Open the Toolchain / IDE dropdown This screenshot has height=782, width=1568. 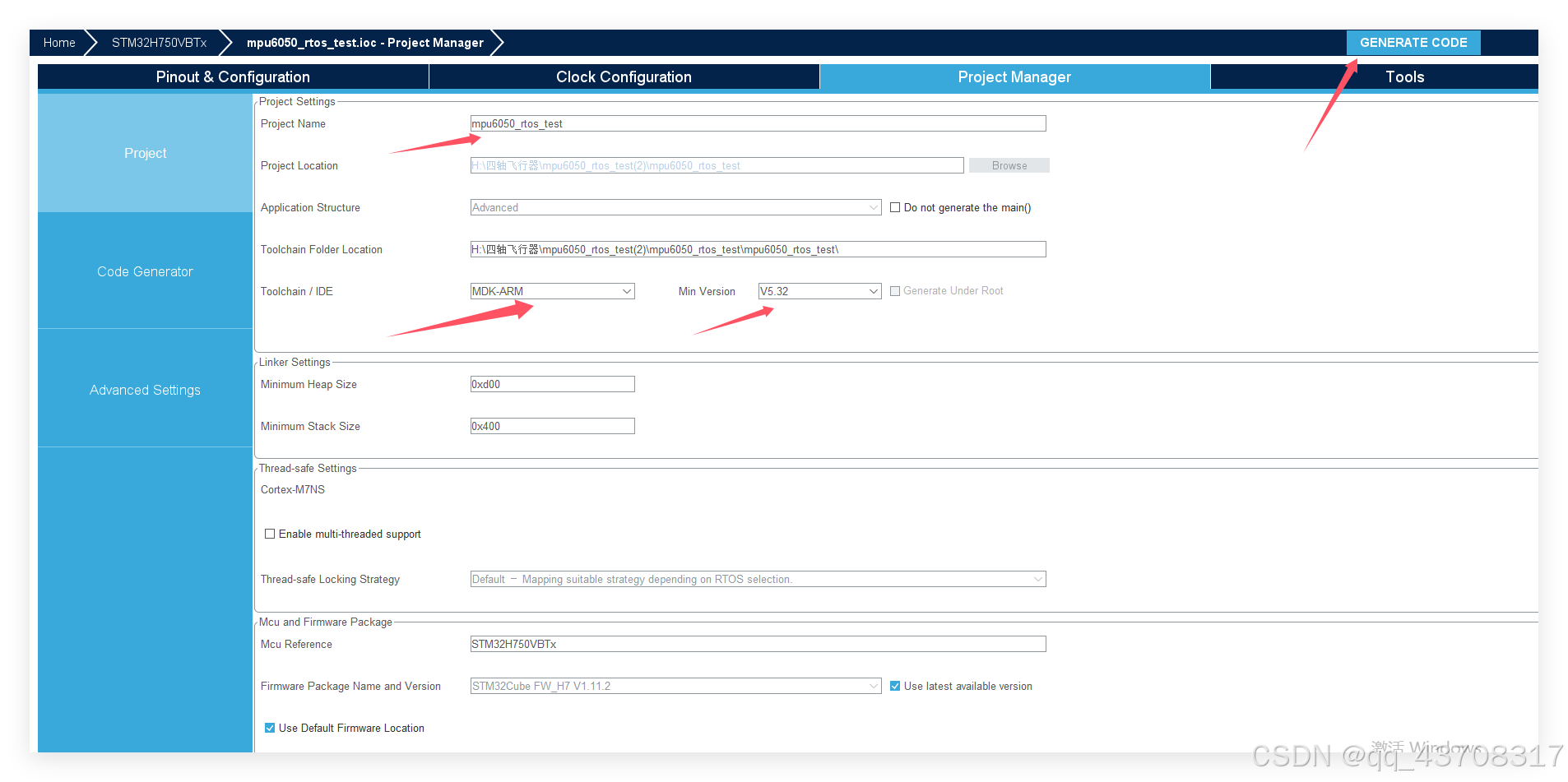pos(552,291)
